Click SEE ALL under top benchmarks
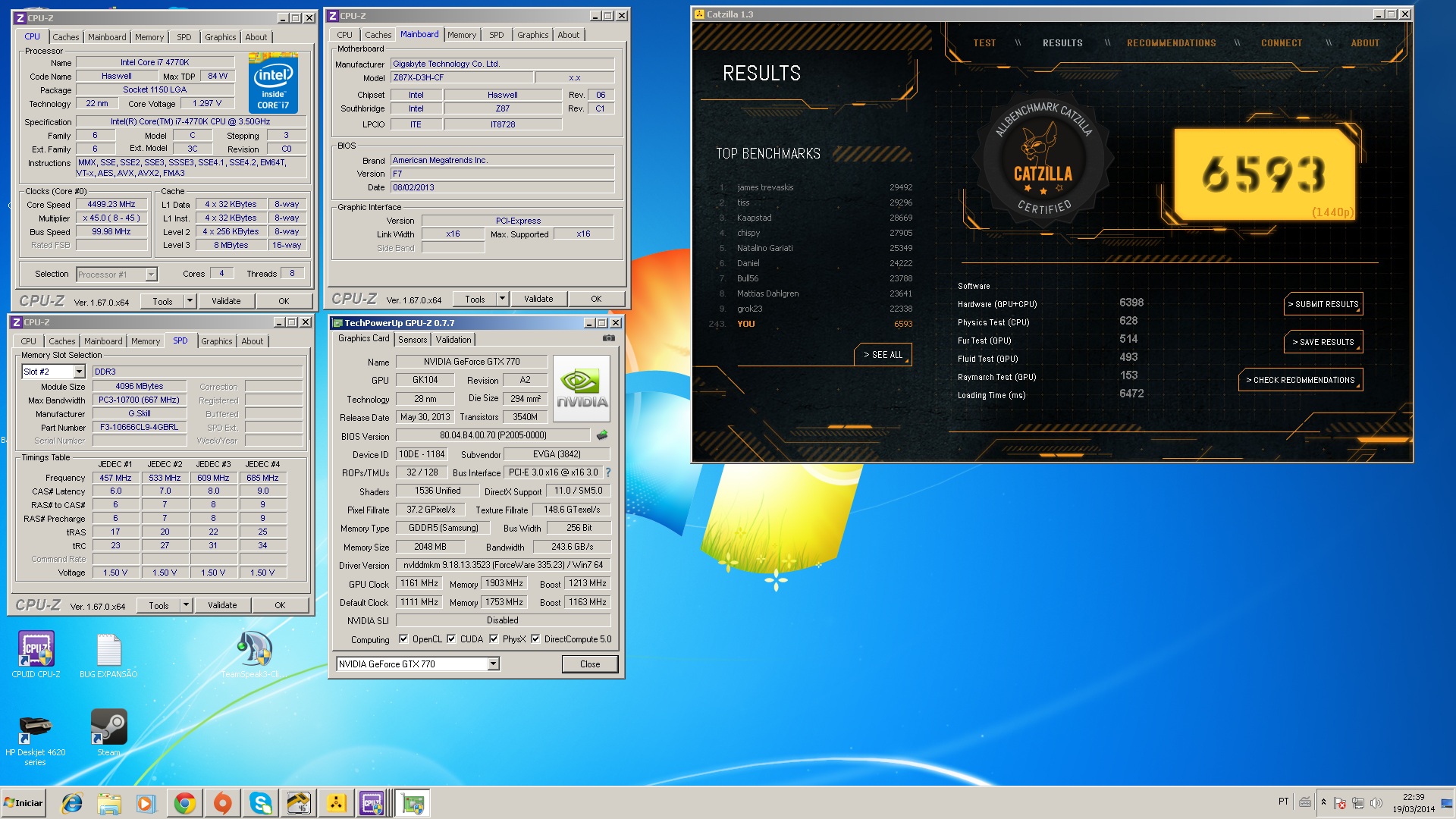Image resolution: width=1456 pixels, height=819 pixels. (x=883, y=355)
